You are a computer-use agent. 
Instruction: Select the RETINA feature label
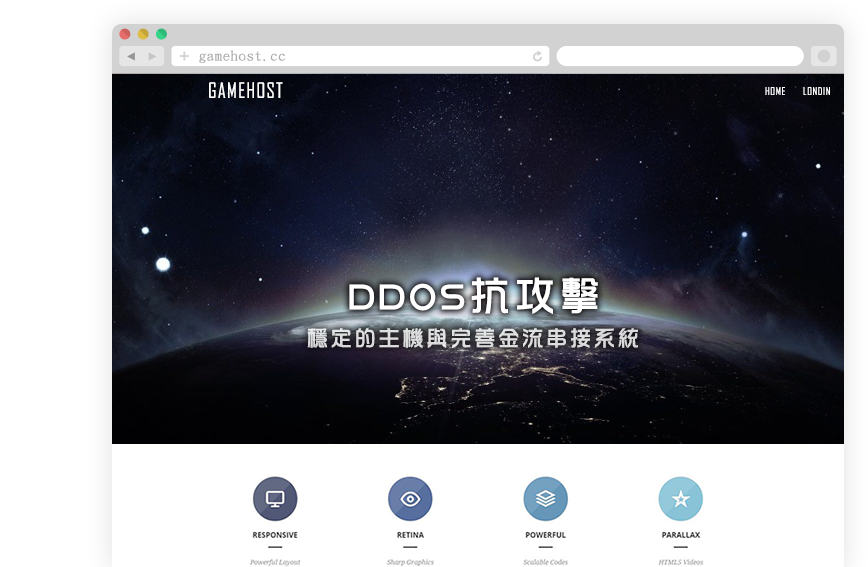[410, 535]
